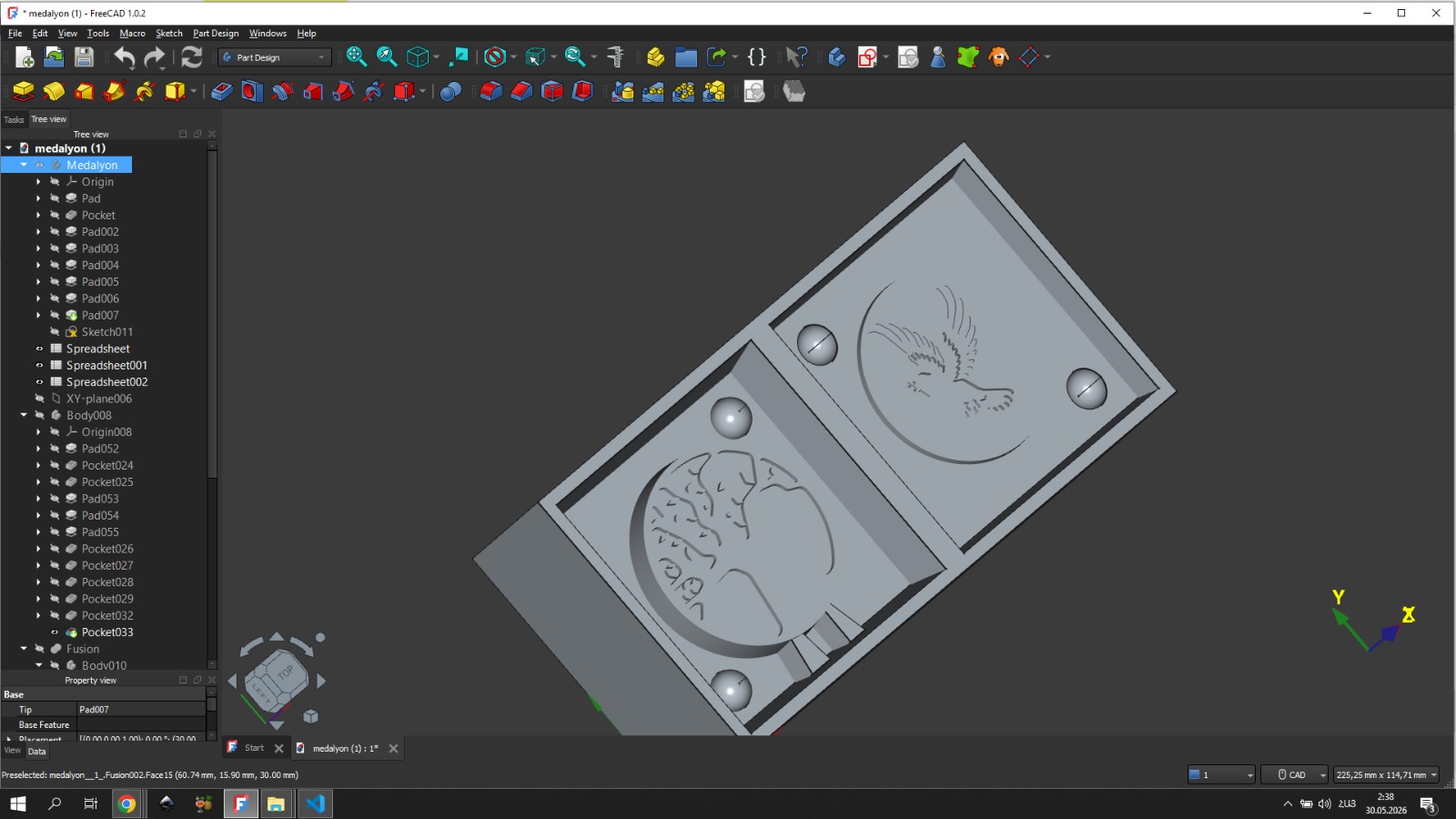
Task: Open the dimension units dropdown in status bar
Action: tap(1386, 774)
